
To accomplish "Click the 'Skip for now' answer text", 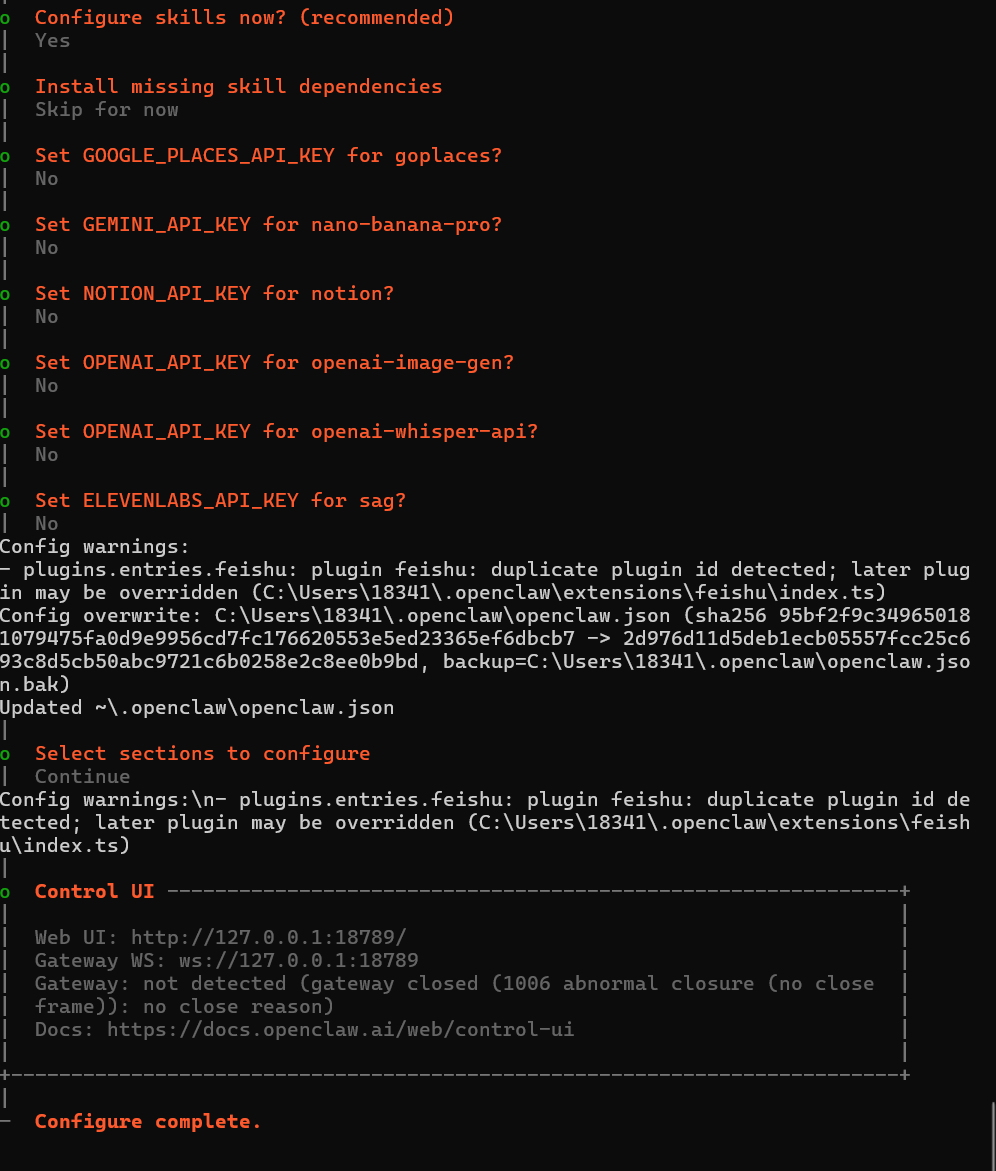I will 107,110.
